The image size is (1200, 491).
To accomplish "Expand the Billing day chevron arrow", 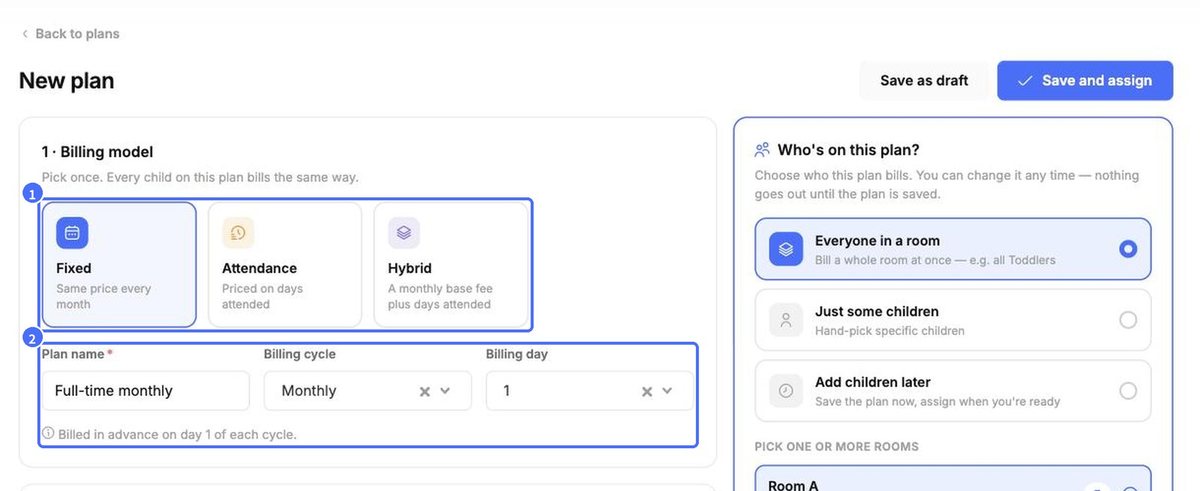I will point(668,391).
